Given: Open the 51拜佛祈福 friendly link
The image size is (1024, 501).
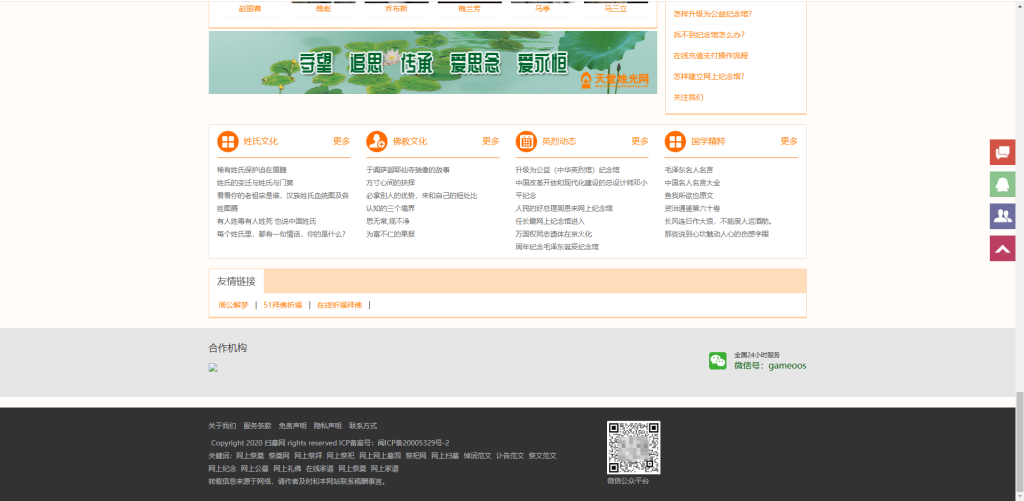Looking at the screenshot, I should tap(283, 305).
